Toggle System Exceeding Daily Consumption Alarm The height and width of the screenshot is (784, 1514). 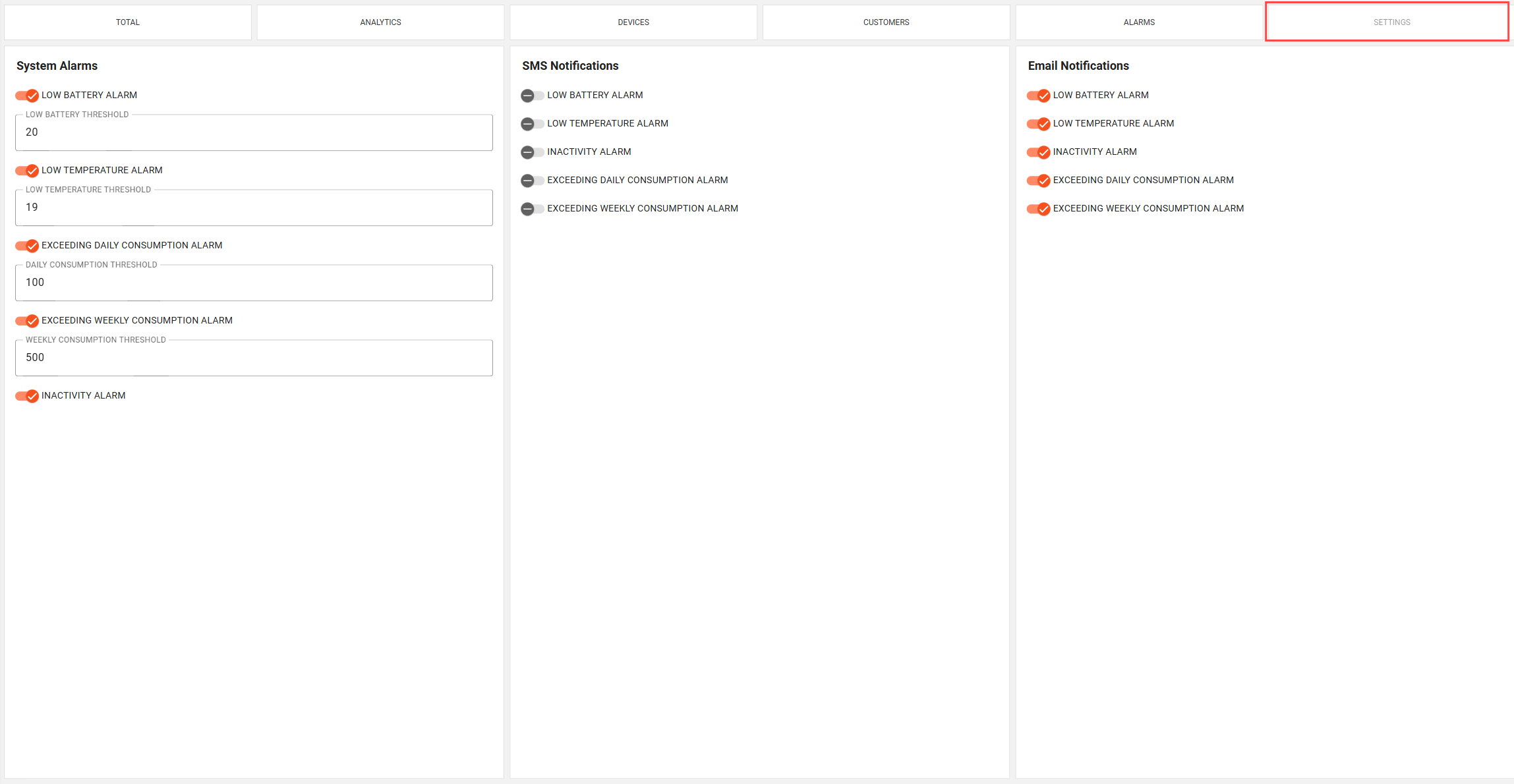[x=27, y=246]
